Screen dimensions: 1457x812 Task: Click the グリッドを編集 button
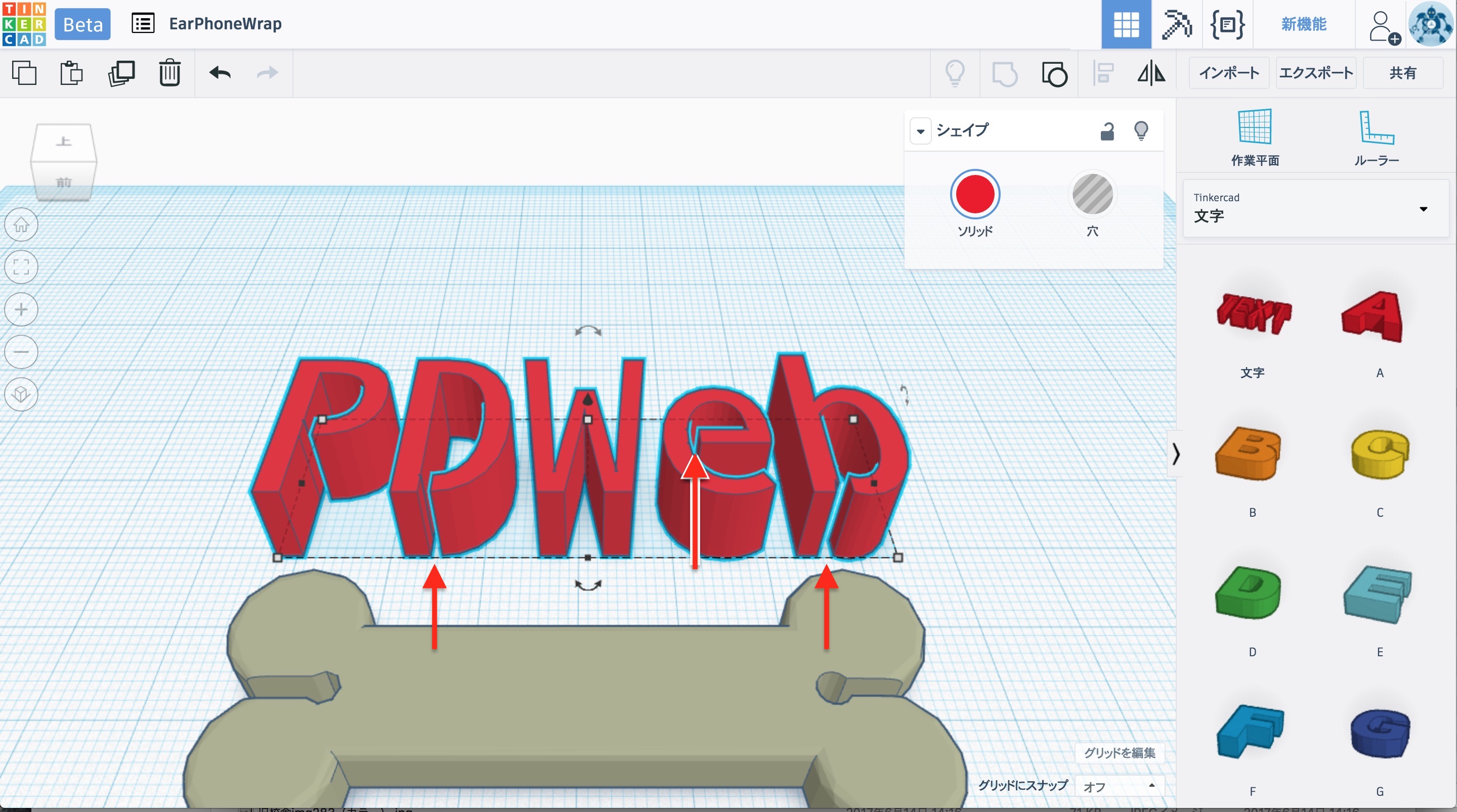pos(1119,753)
